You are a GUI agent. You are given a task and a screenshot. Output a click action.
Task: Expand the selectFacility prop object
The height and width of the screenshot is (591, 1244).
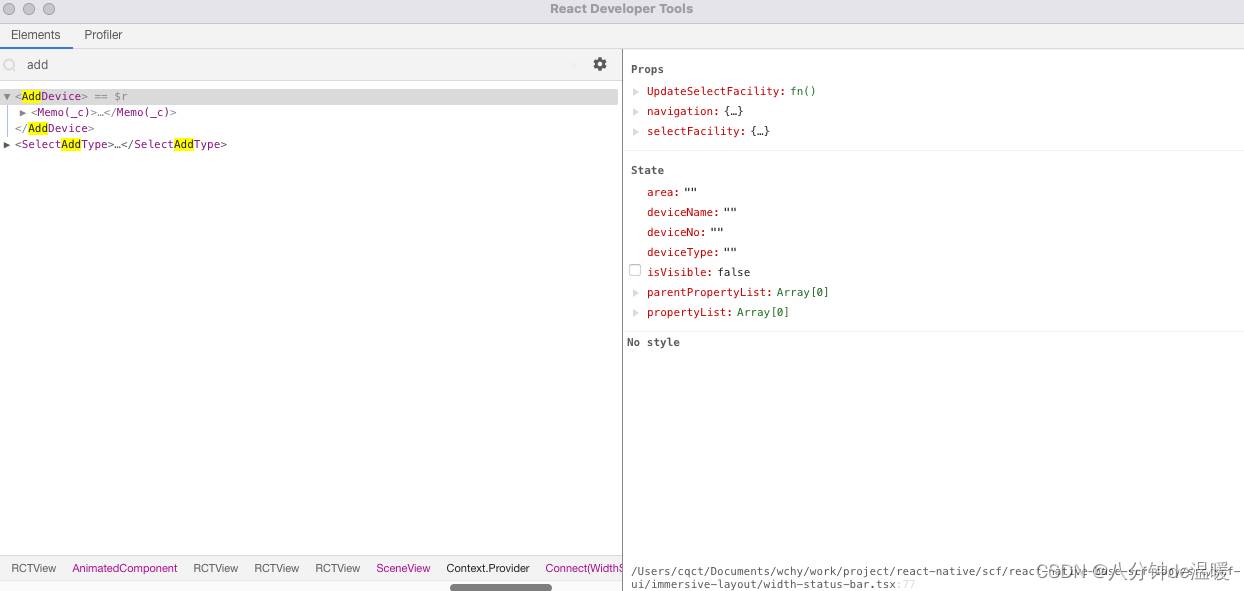(636, 131)
